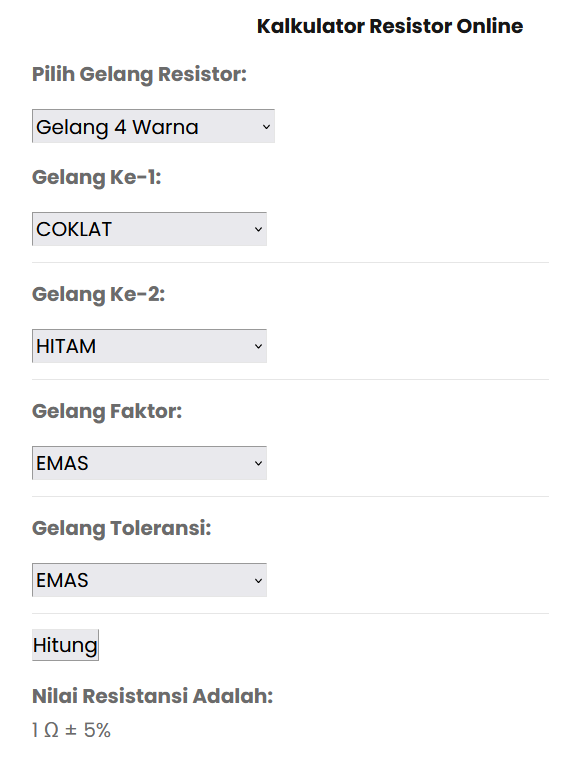This screenshot has height=760, width=565.
Task: Click the chevron arrow in the Gelang Faktor selector
Action: click(x=258, y=463)
